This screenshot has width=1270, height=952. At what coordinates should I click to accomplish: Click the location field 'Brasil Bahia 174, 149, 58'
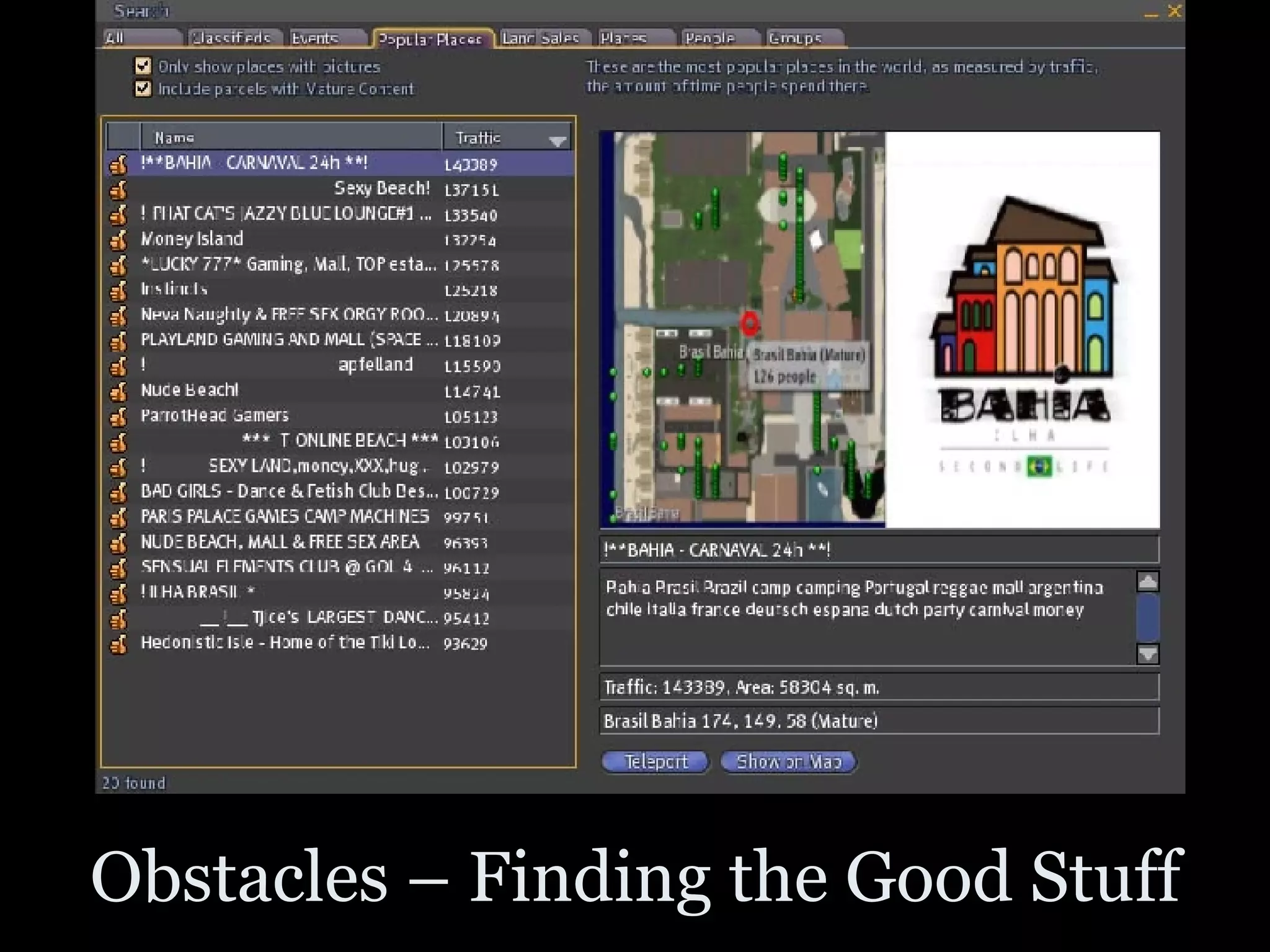coord(879,721)
